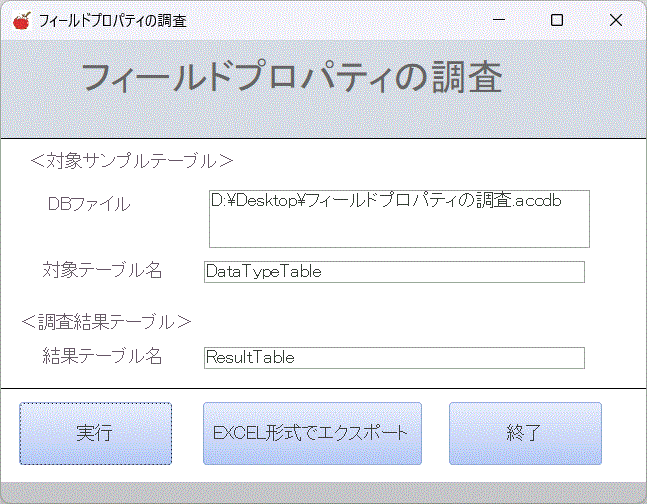The image size is (648, 504).
Task: Click the large フィールドプロパティの調査 header title
Action: (x=292, y=77)
